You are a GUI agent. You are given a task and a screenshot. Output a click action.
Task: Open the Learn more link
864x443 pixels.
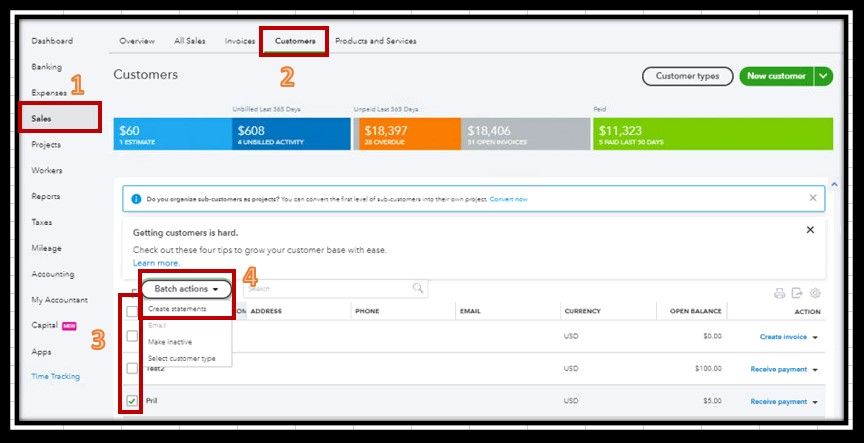click(156, 263)
